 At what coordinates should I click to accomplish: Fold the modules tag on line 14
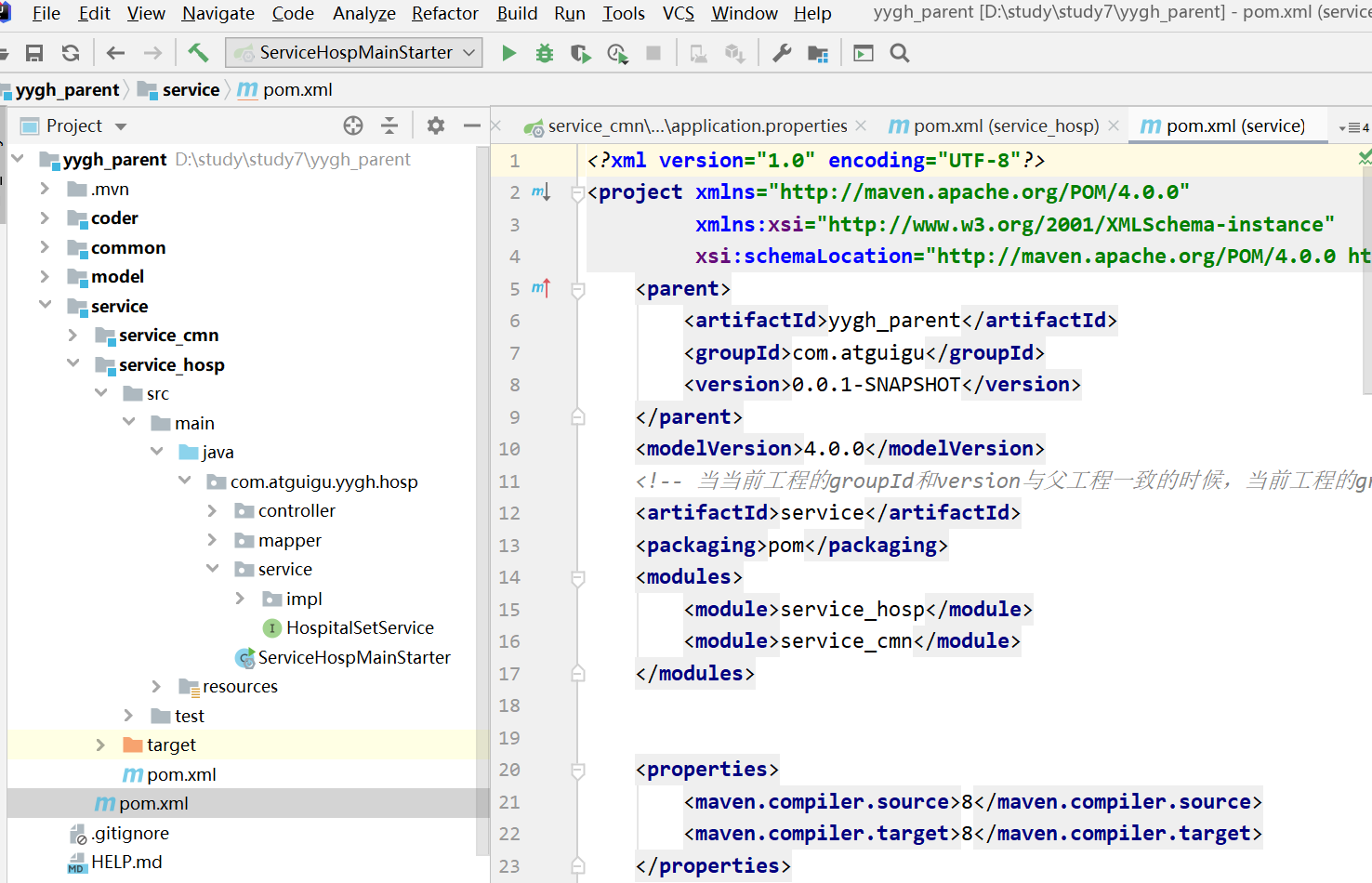pos(577,577)
